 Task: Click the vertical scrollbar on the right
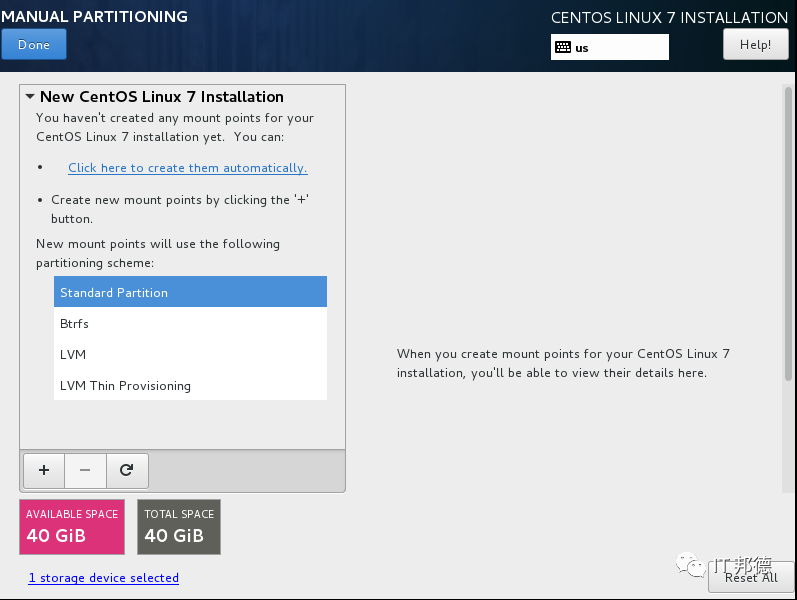(x=788, y=234)
